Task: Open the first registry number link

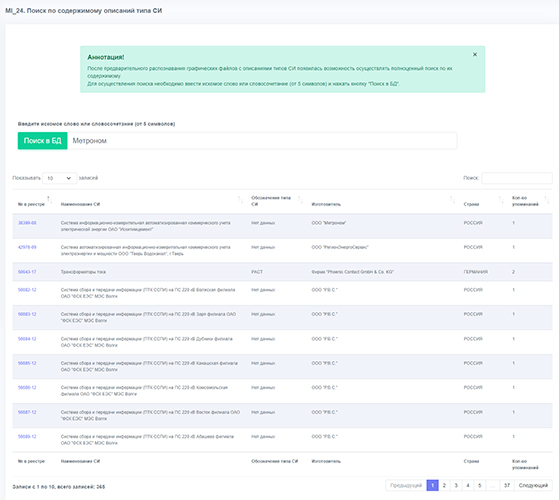Action: click(x=27, y=223)
